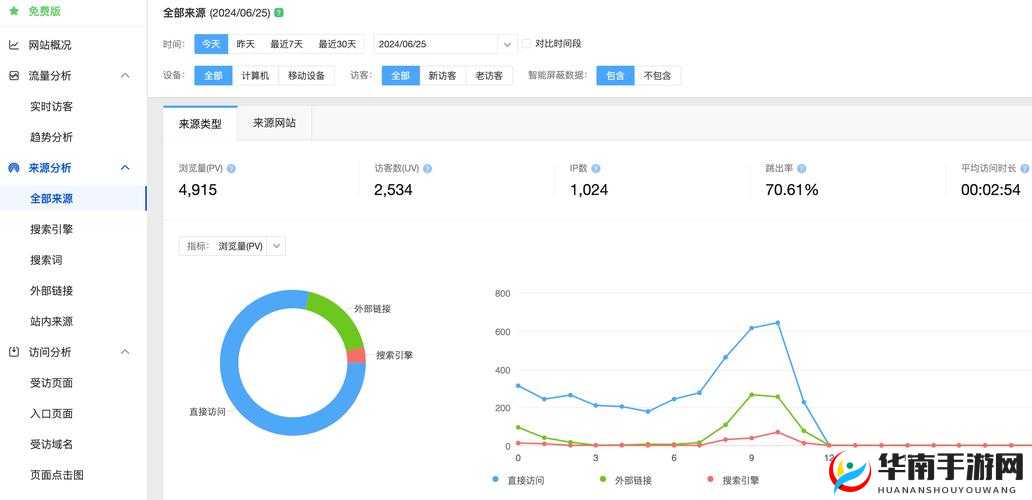Select 昨天 time range

click(x=245, y=44)
